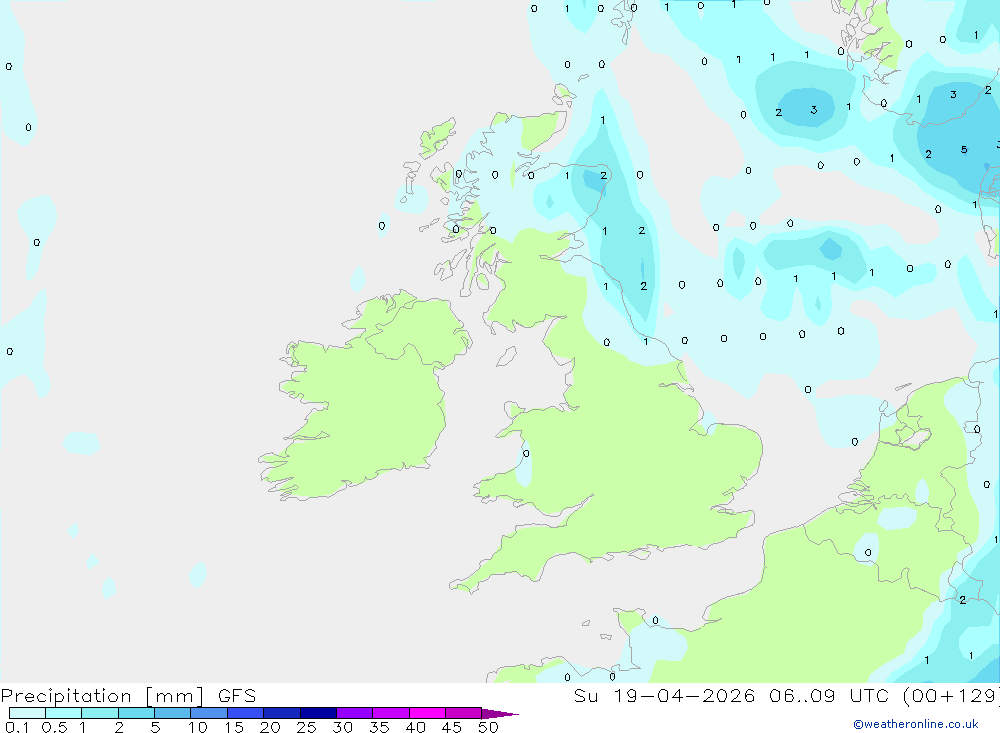The width and height of the screenshot is (1000, 733).
Task: Click the '25' legend scale number
Action: click(306, 727)
